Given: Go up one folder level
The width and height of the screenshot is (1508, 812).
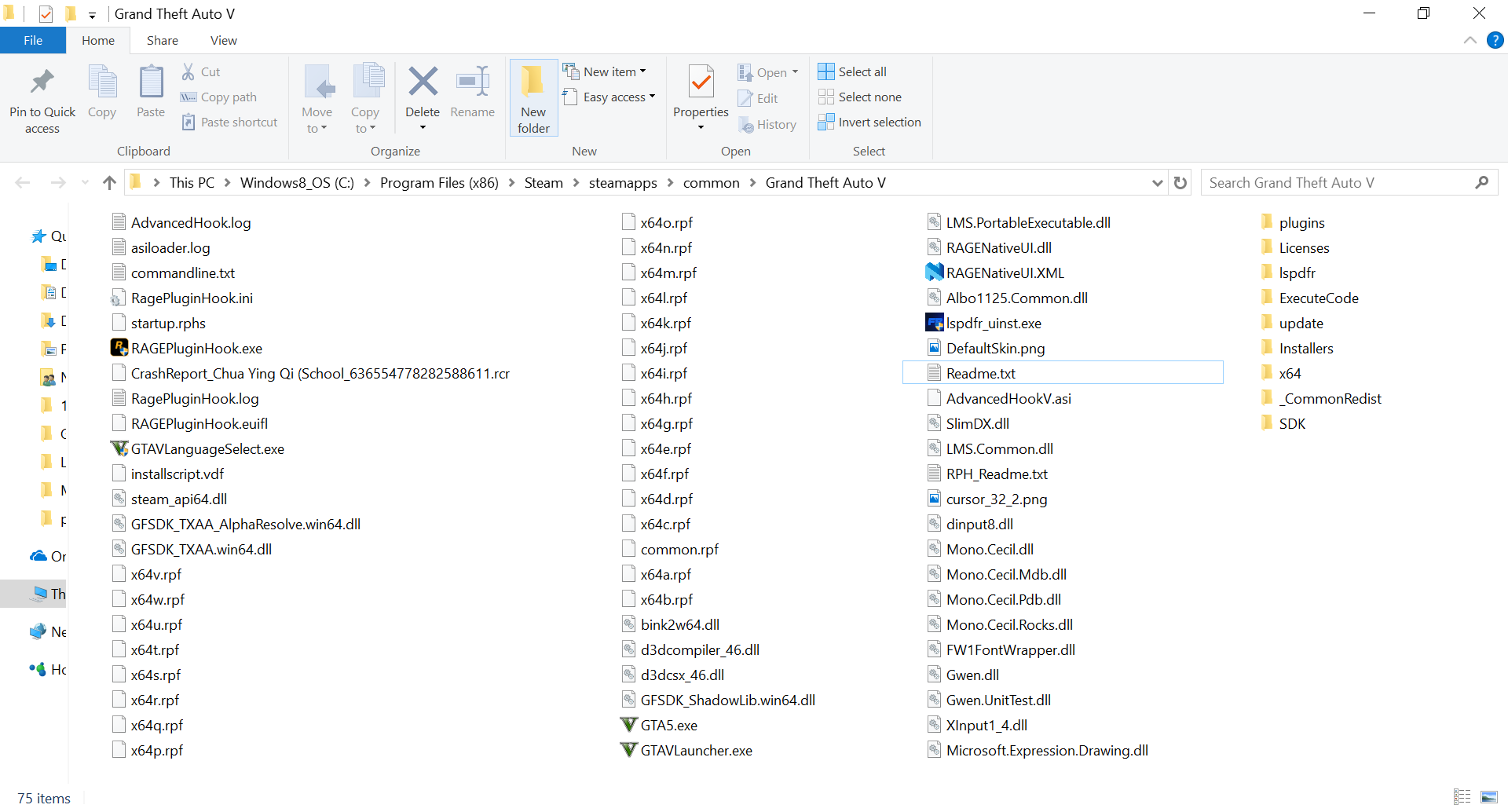Looking at the screenshot, I should click(109, 182).
